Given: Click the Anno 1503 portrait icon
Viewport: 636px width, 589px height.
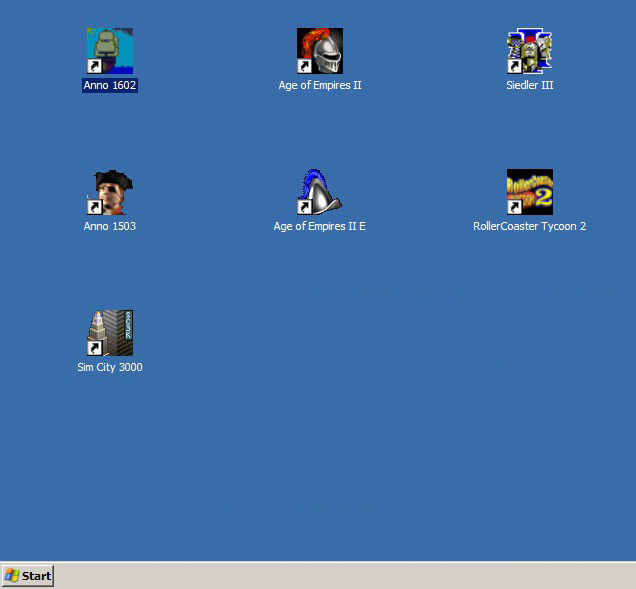Looking at the screenshot, I should click(110, 192).
